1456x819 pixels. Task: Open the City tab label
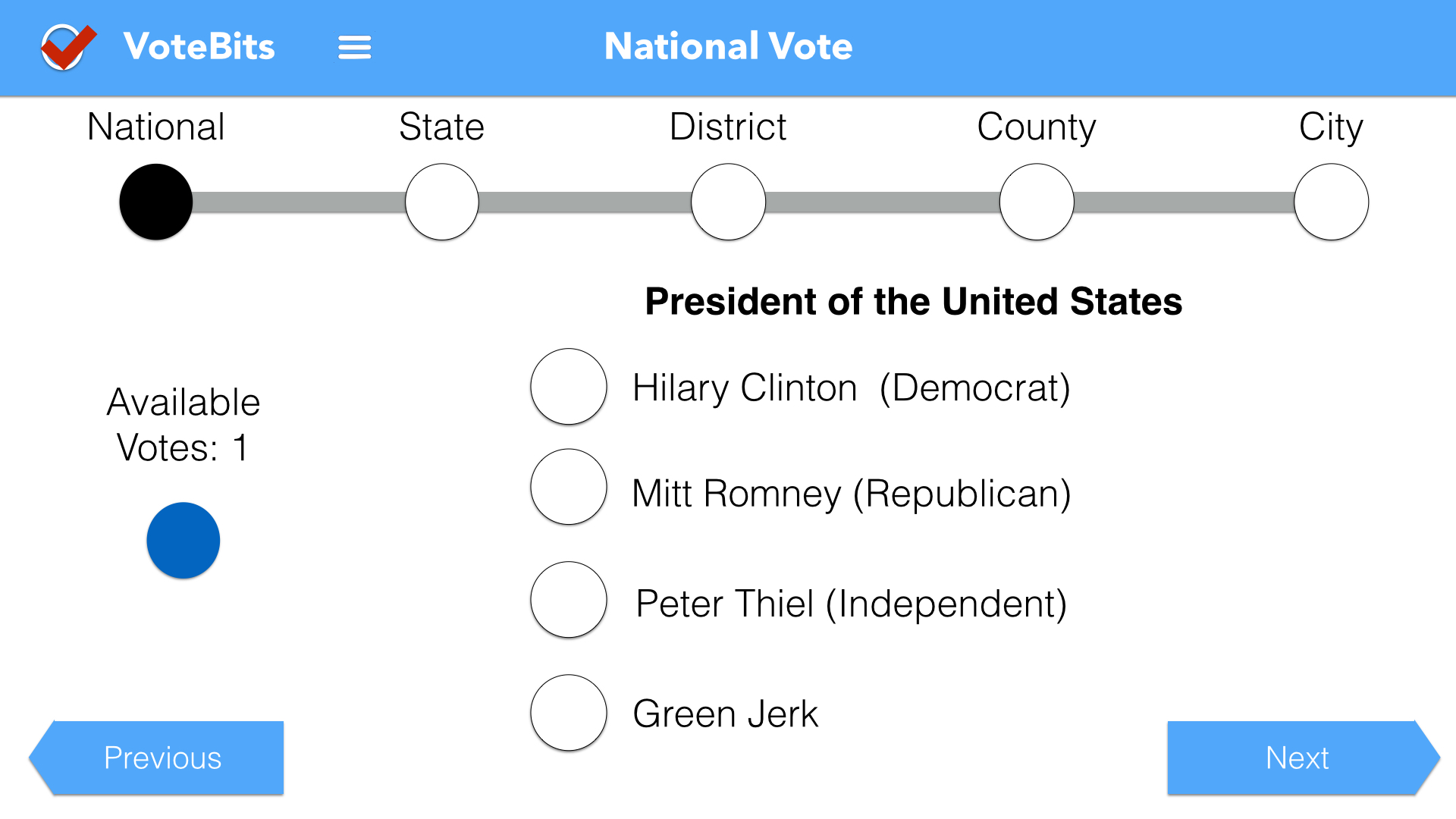(x=1331, y=127)
